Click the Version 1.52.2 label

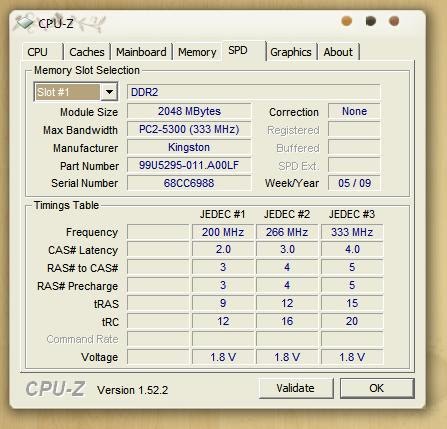coord(132,390)
